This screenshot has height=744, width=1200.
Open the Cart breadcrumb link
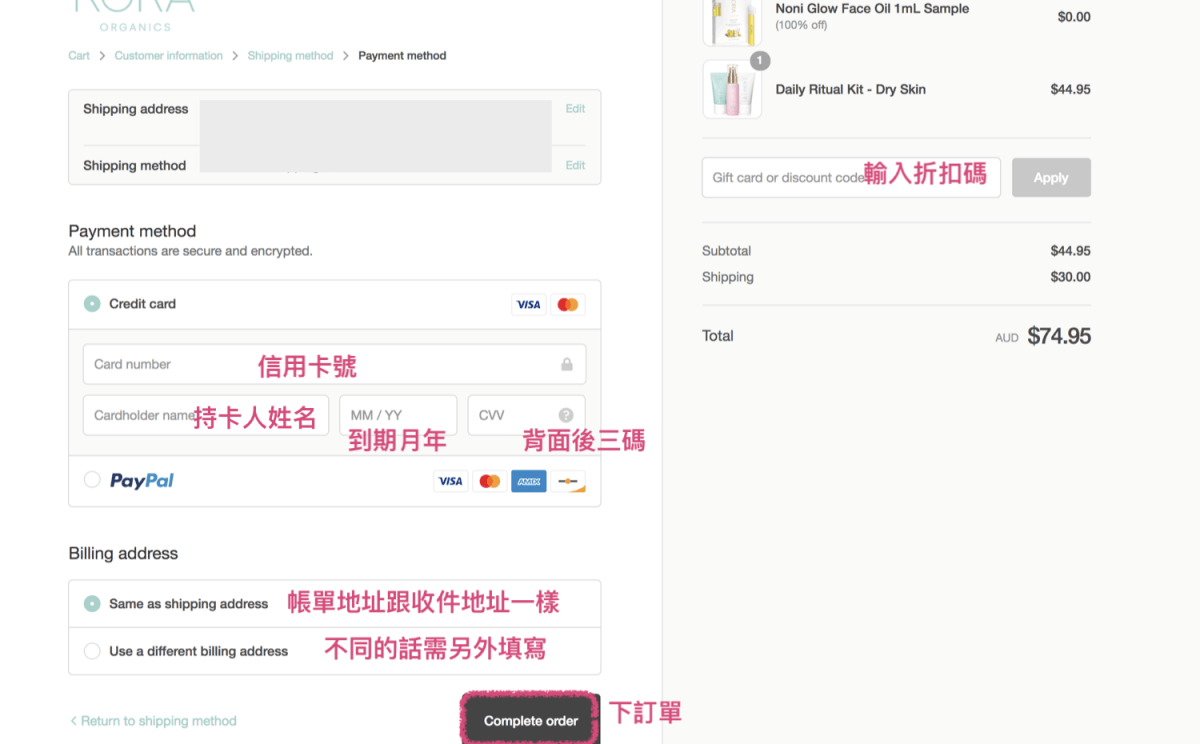click(x=78, y=55)
